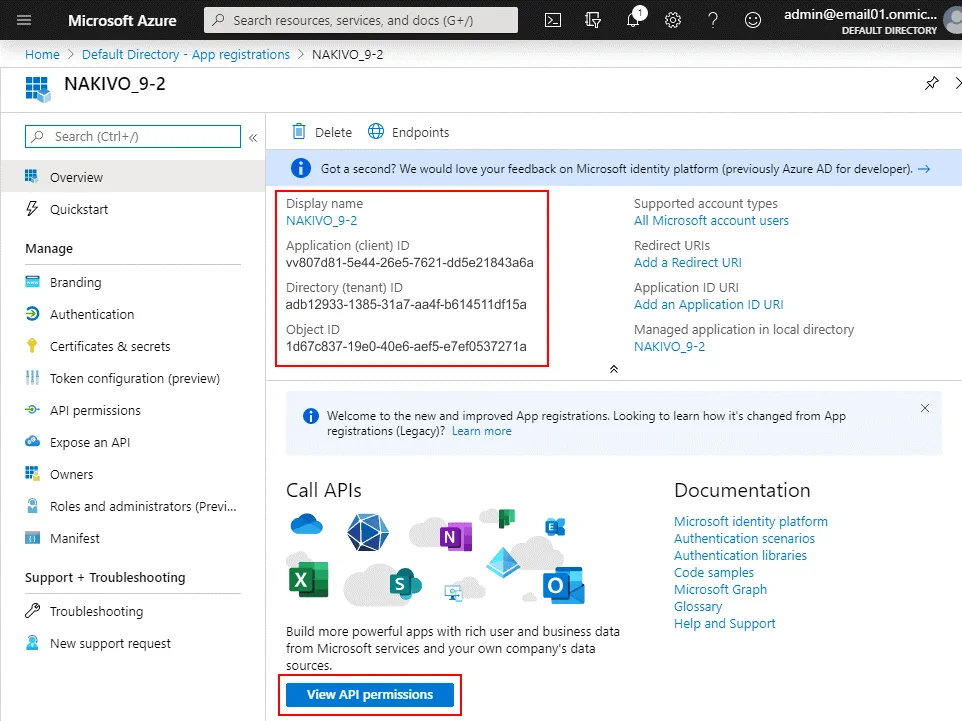
Task: Dismiss the App registrations welcome banner
Action: pyautogui.click(x=925, y=408)
